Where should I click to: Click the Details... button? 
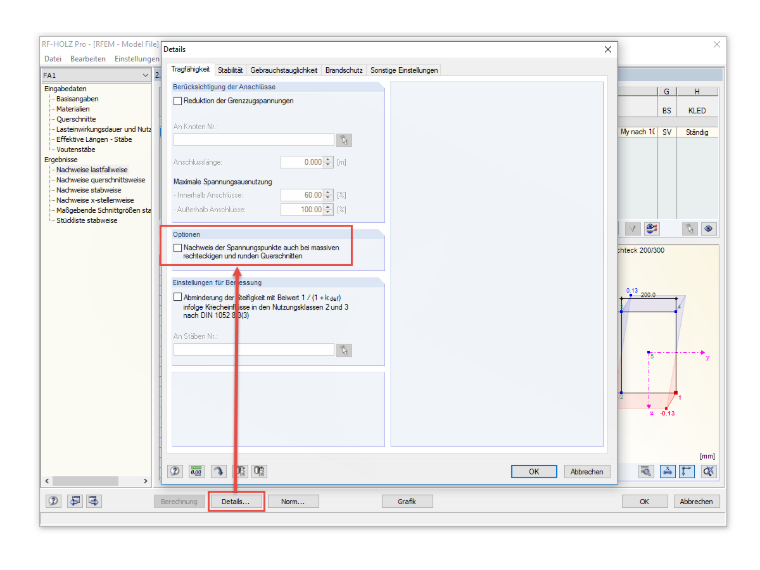[236, 501]
